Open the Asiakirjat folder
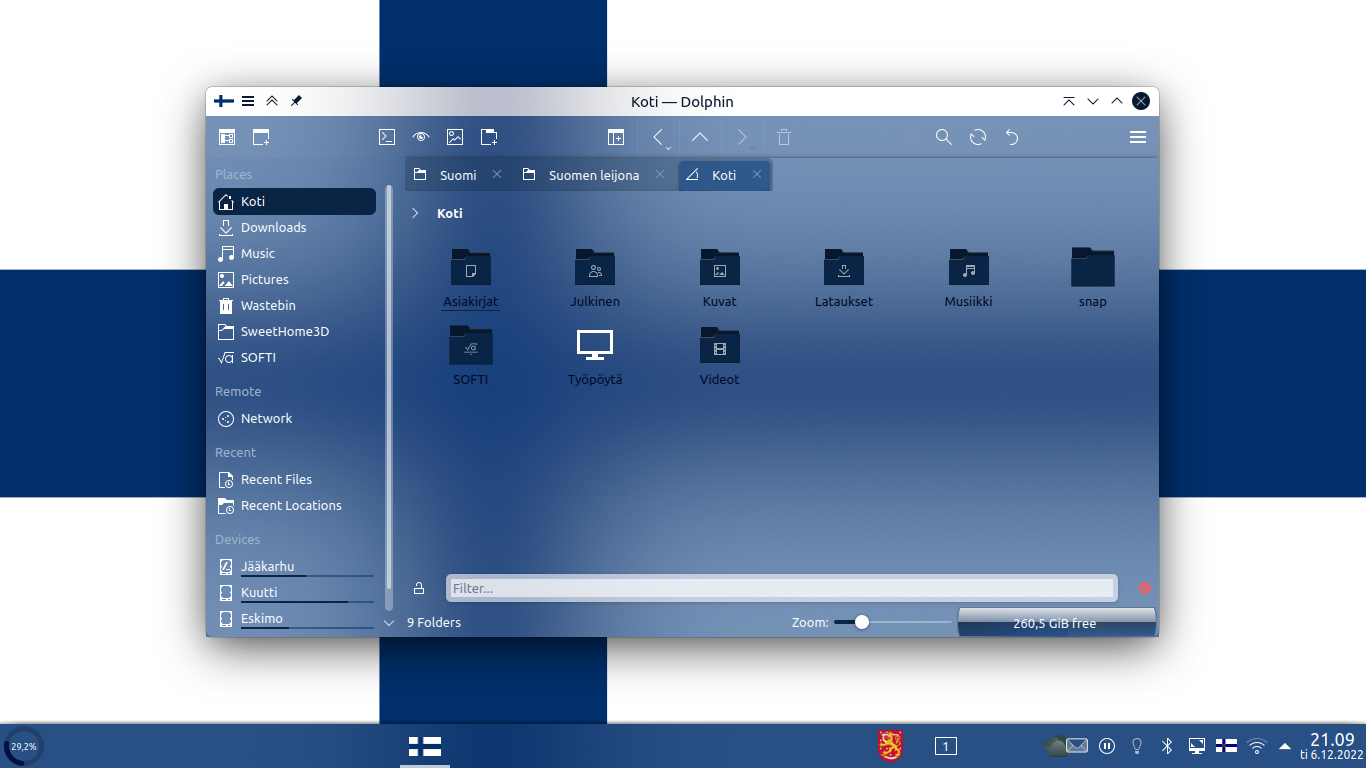Screen dimensions: 1366x768 pyautogui.click(x=471, y=278)
